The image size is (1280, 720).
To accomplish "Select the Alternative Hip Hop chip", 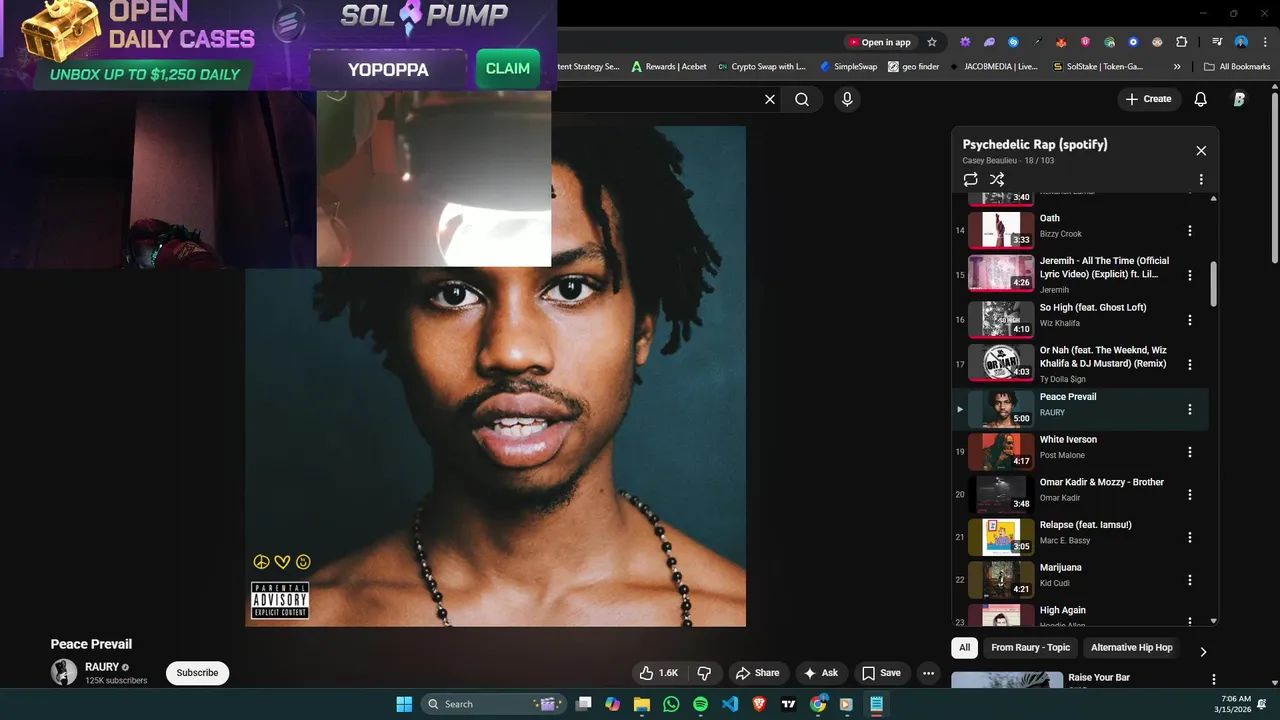I will (x=1131, y=648).
